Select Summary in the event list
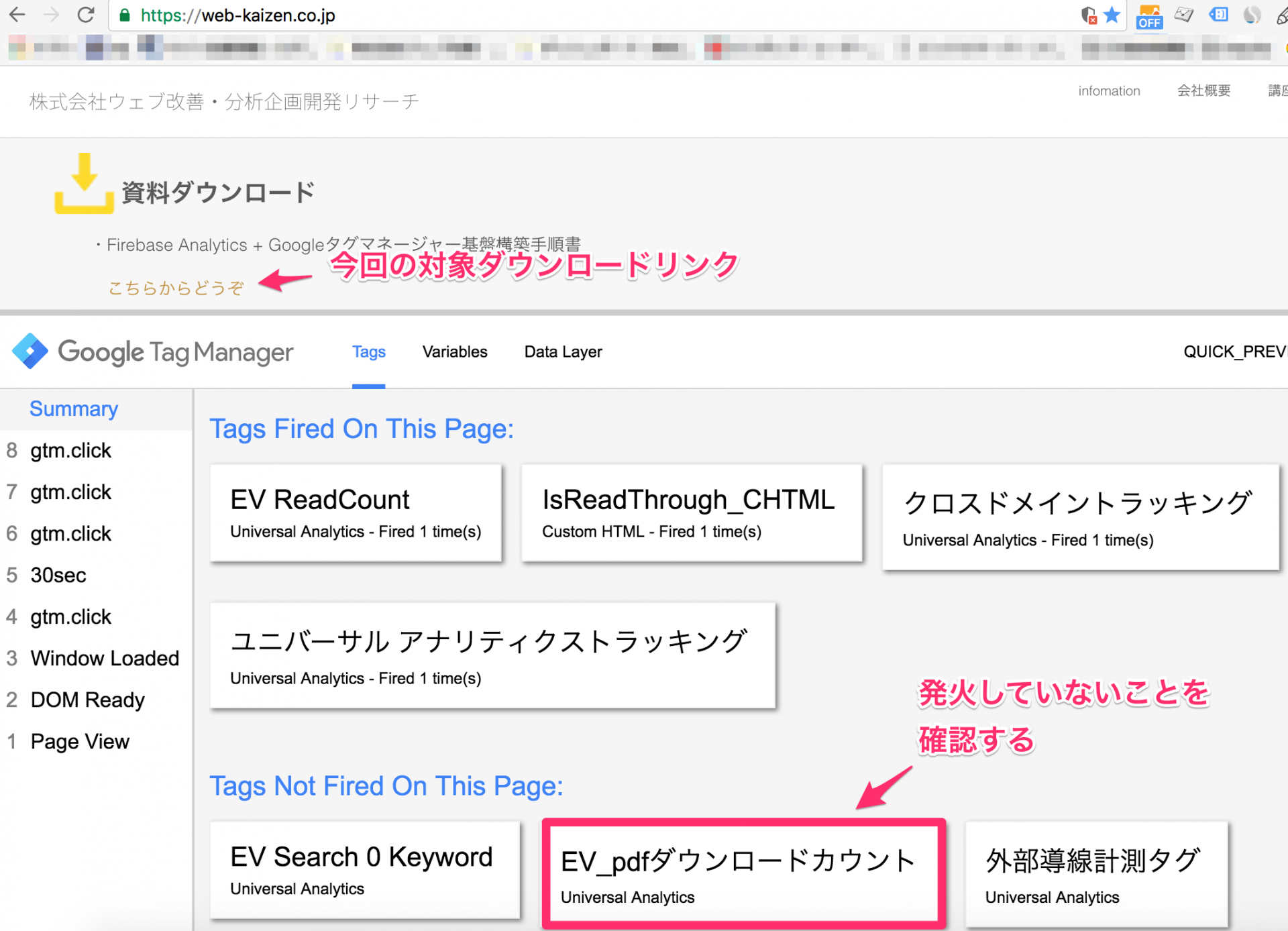 (x=96, y=408)
